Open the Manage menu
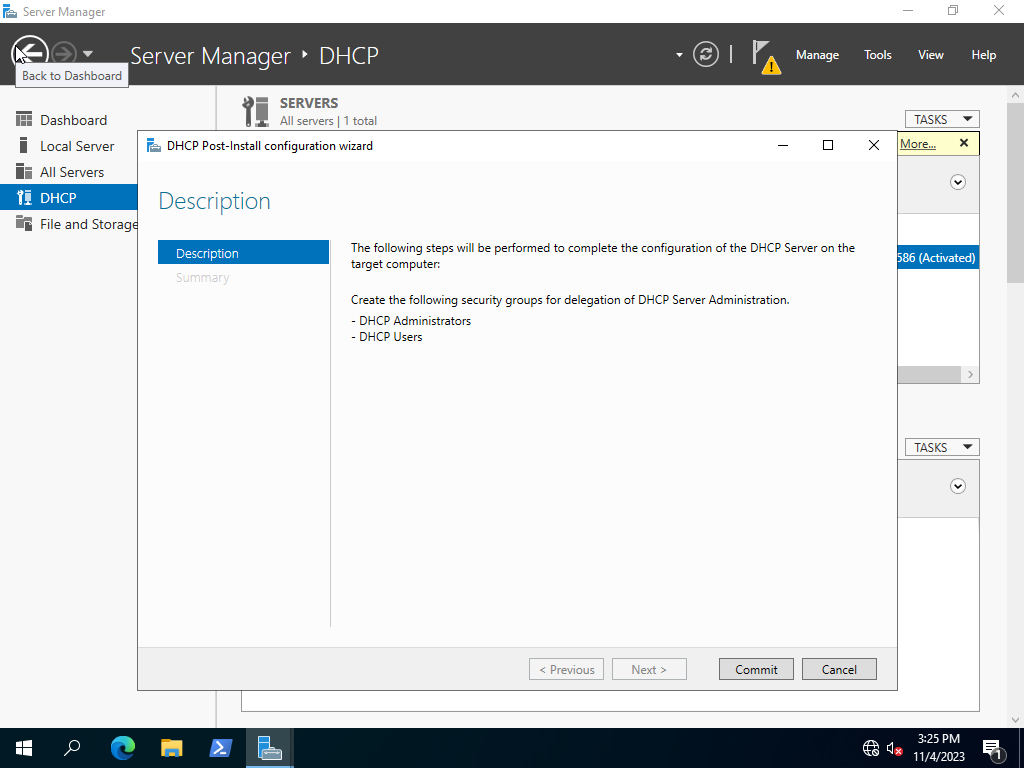1024x768 pixels. 817,55
